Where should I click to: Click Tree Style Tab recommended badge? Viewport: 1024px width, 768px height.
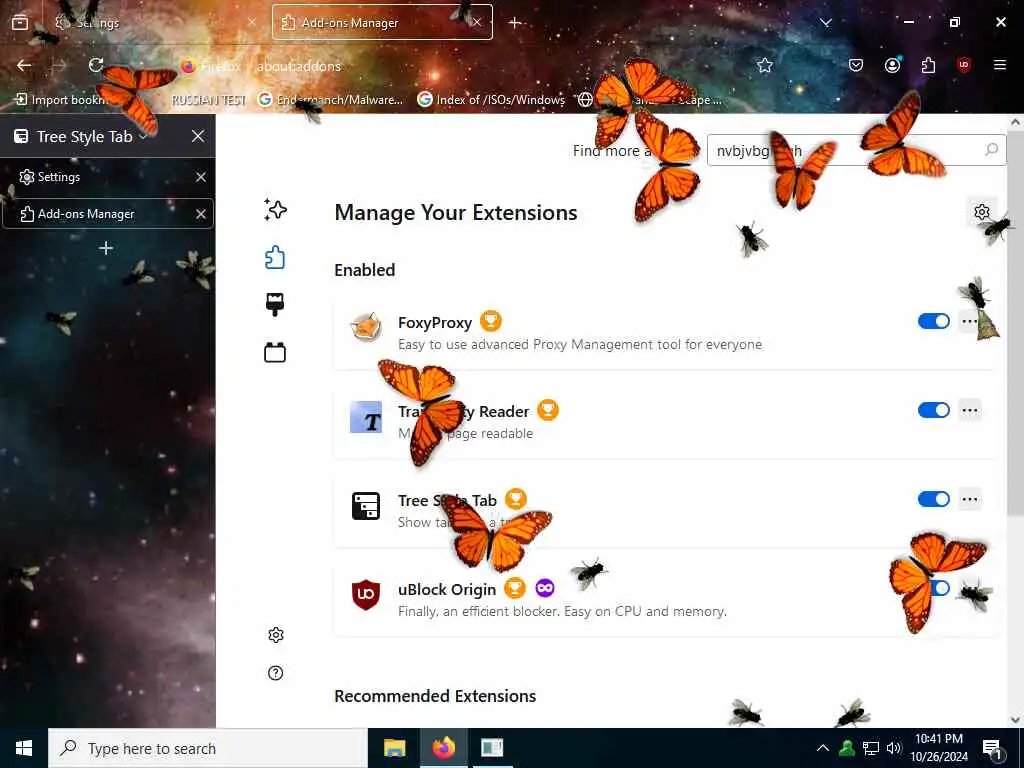[x=516, y=499]
